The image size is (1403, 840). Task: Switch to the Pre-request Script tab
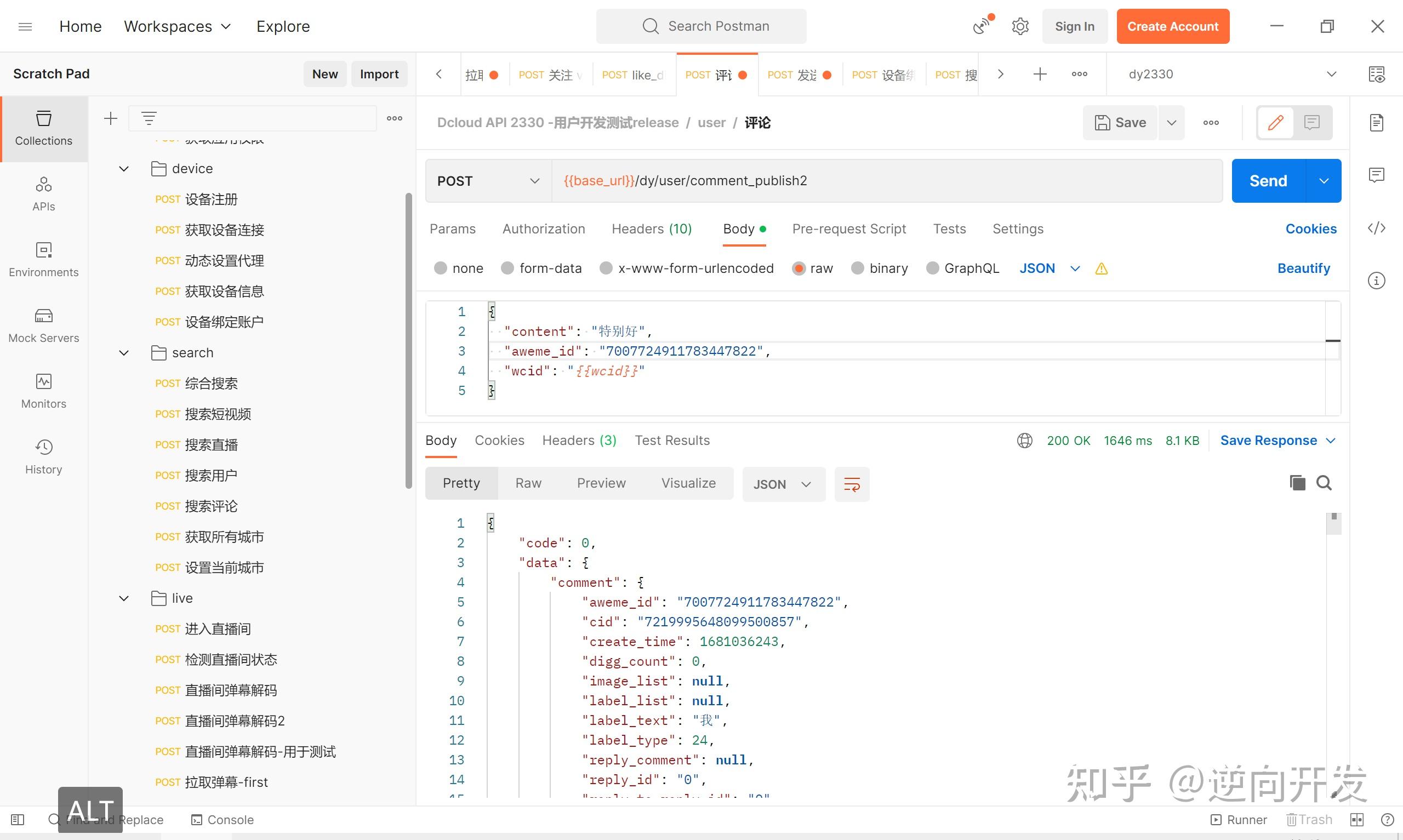pos(848,228)
